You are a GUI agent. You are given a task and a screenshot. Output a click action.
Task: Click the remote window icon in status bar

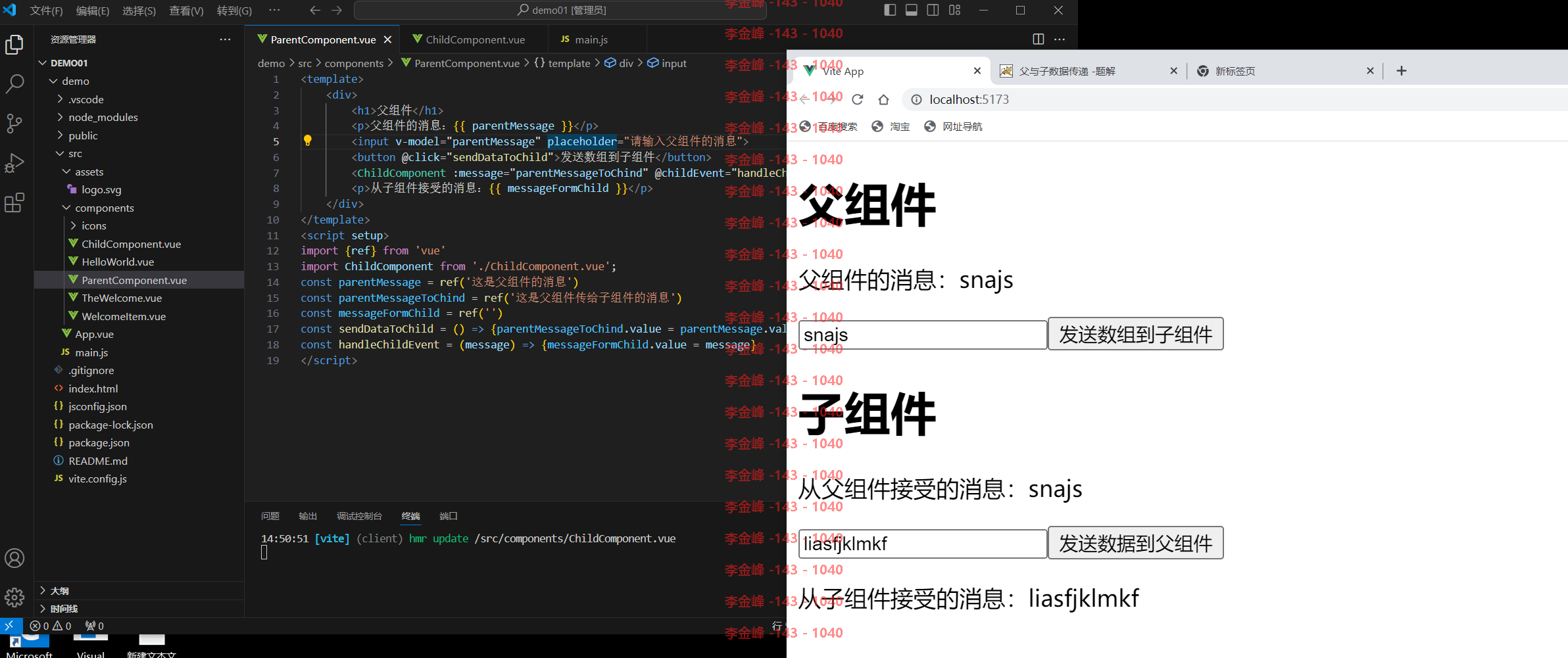tap(9, 626)
